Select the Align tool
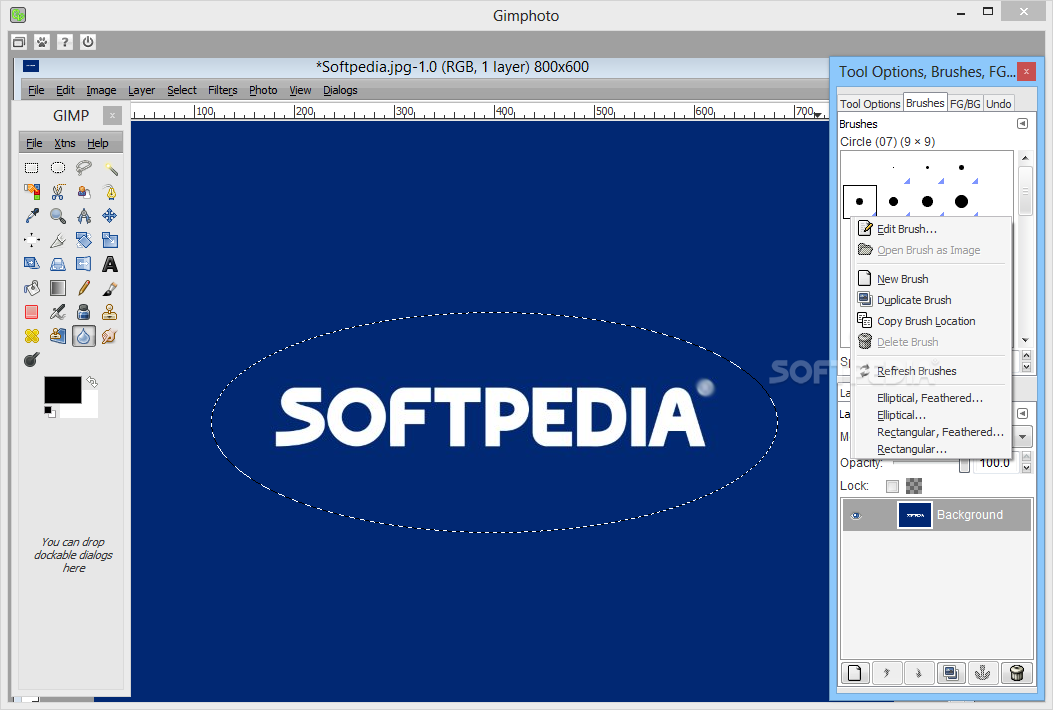Screen dimensions: 1053x710 pos(32,240)
